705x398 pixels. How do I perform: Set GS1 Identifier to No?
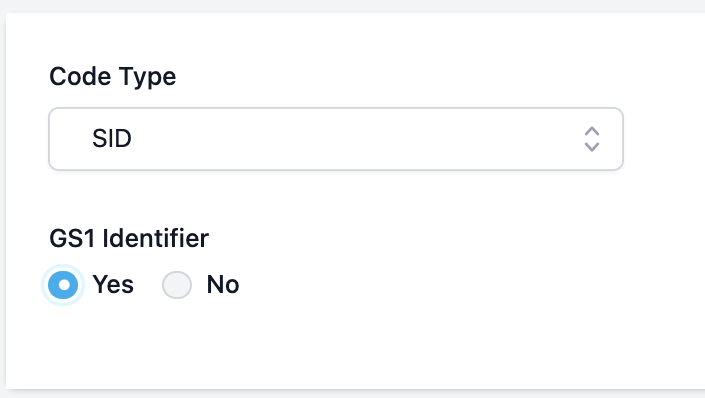tap(177, 285)
